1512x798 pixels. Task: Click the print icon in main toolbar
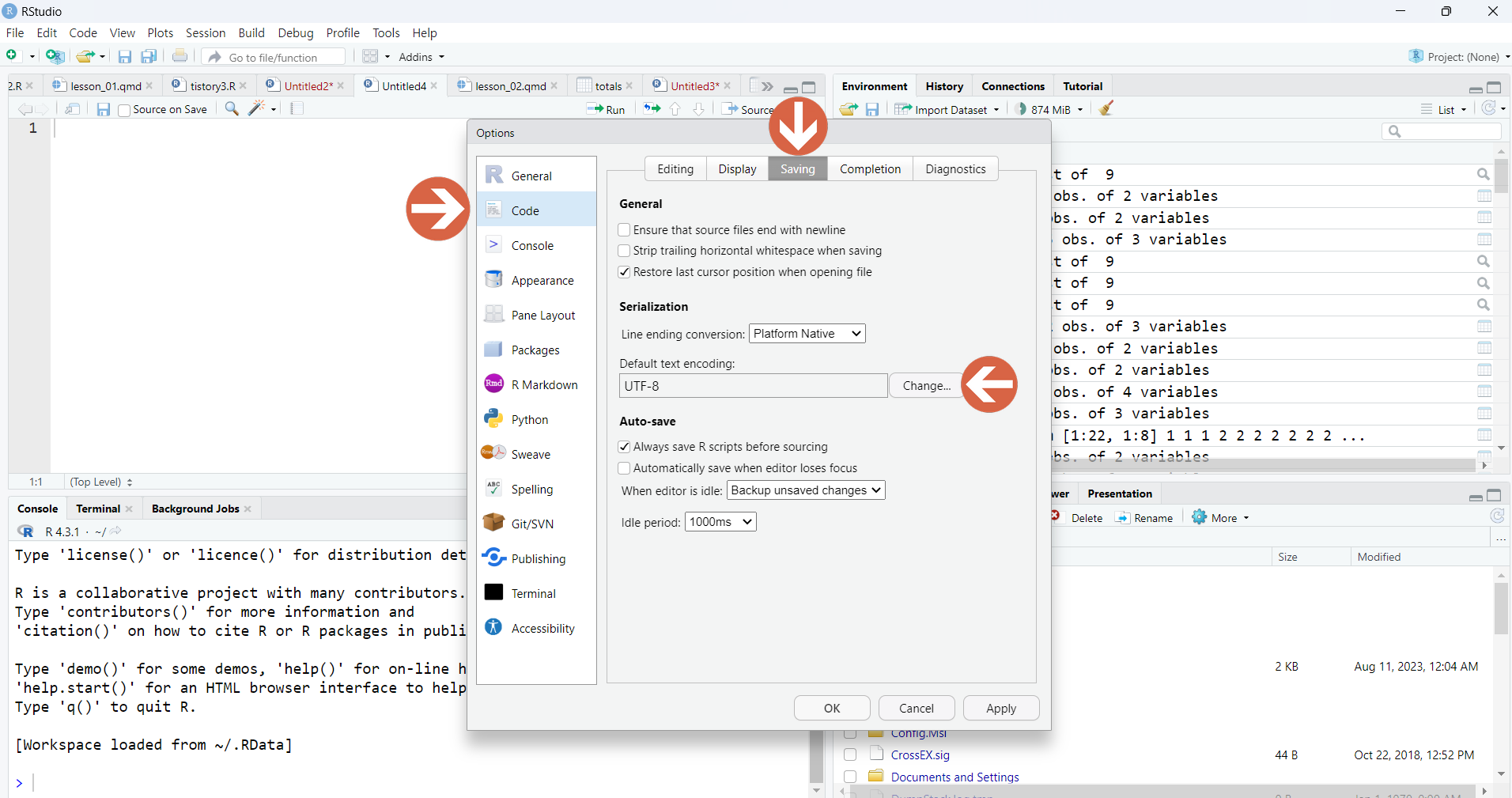click(180, 56)
